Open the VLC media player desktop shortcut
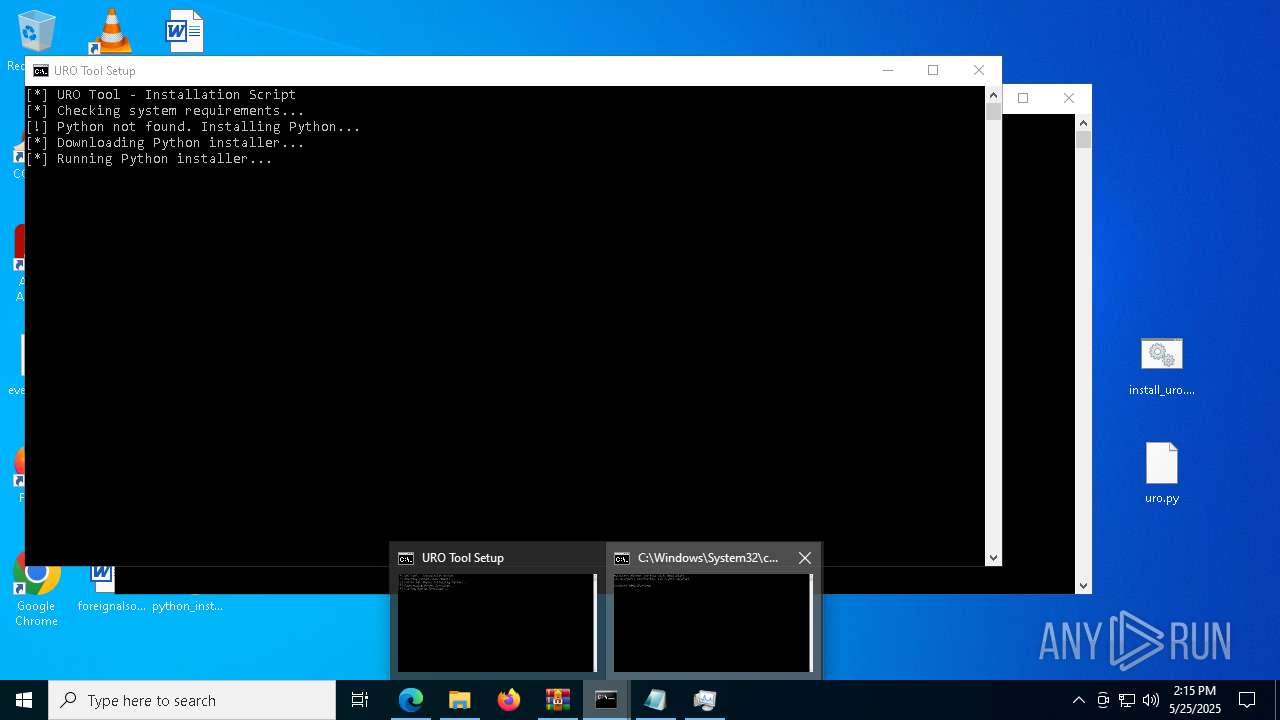1280x720 pixels. click(x=111, y=31)
